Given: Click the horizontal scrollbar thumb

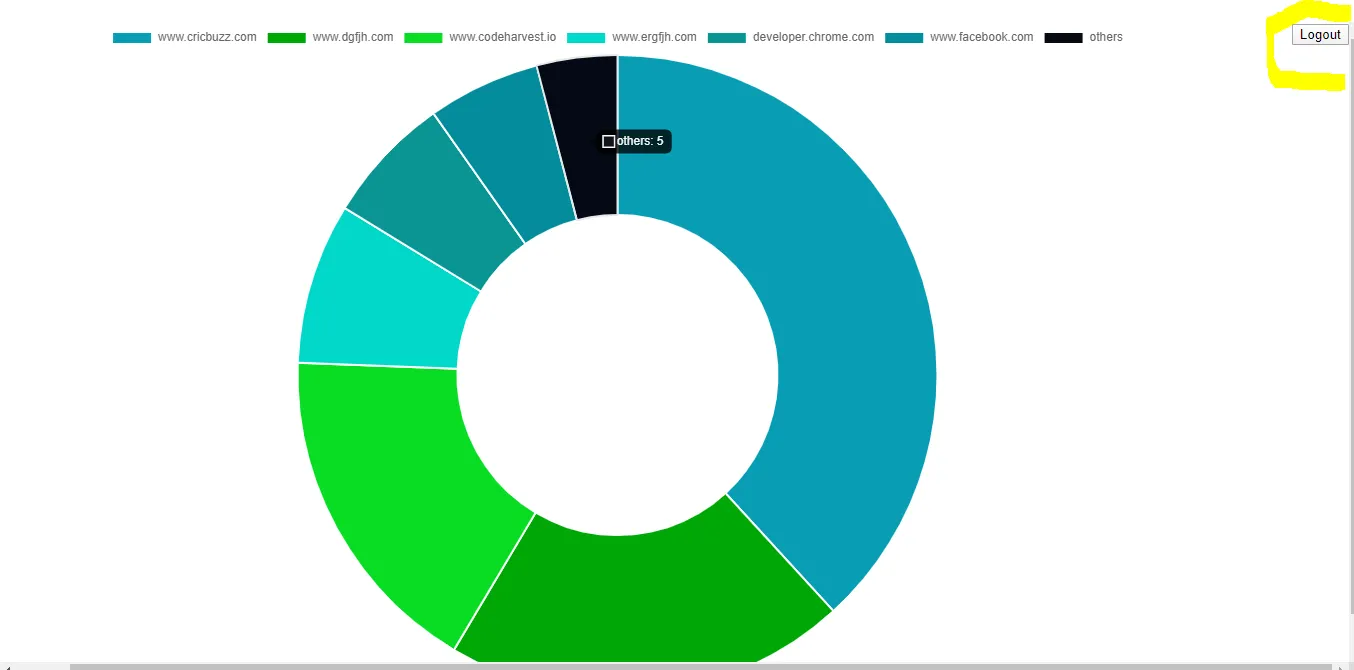Looking at the screenshot, I should click(x=702, y=665).
